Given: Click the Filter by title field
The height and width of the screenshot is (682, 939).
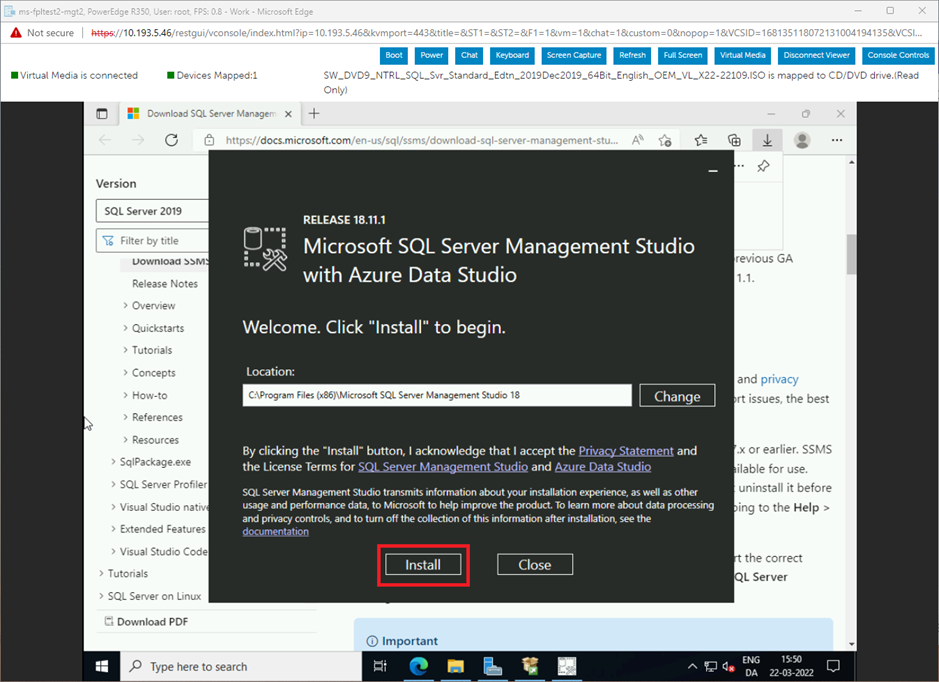Looking at the screenshot, I should [152, 241].
